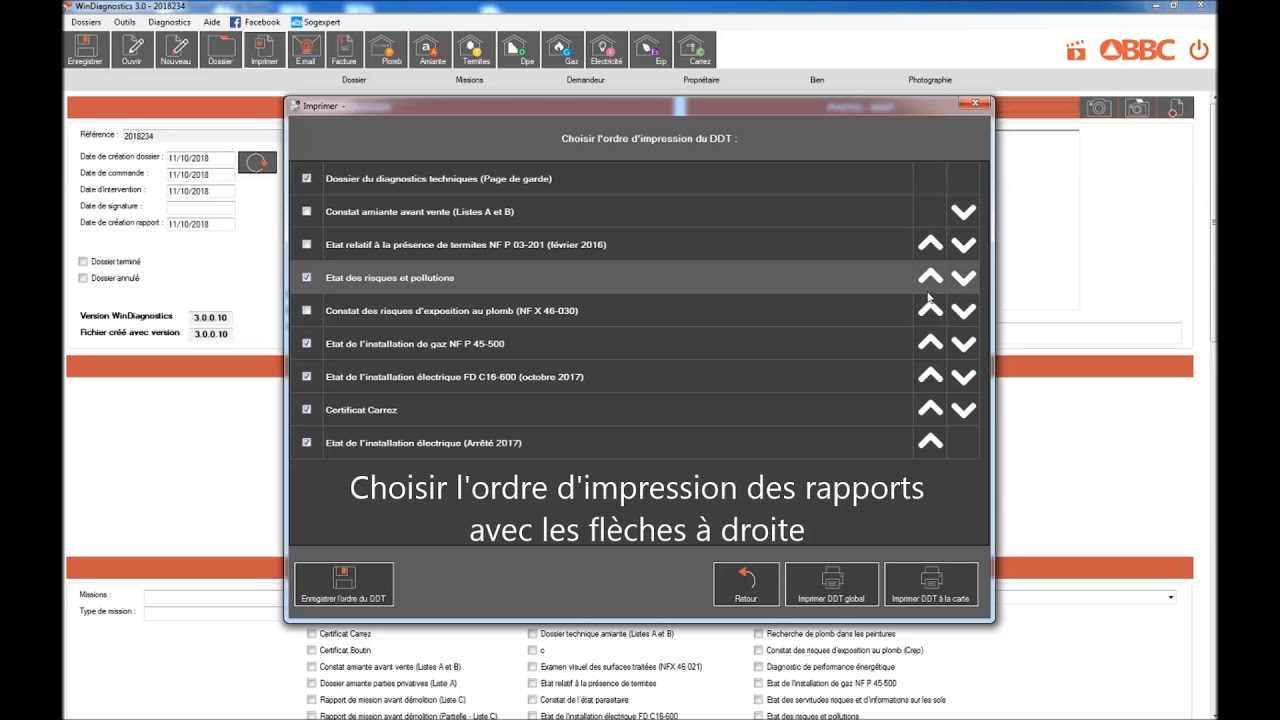The width and height of the screenshot is (1280, 720).
Task: Uncheck Certificat Carrez in print dialog
Action: pos(307,409)
